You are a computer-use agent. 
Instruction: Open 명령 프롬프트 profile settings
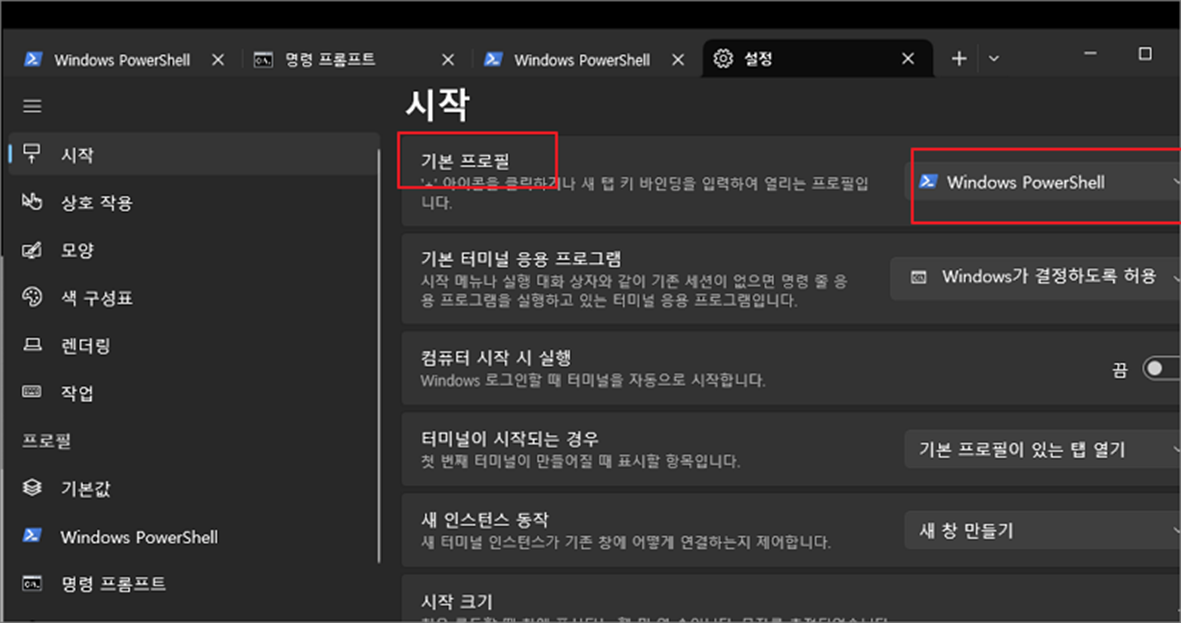point(193,584)
